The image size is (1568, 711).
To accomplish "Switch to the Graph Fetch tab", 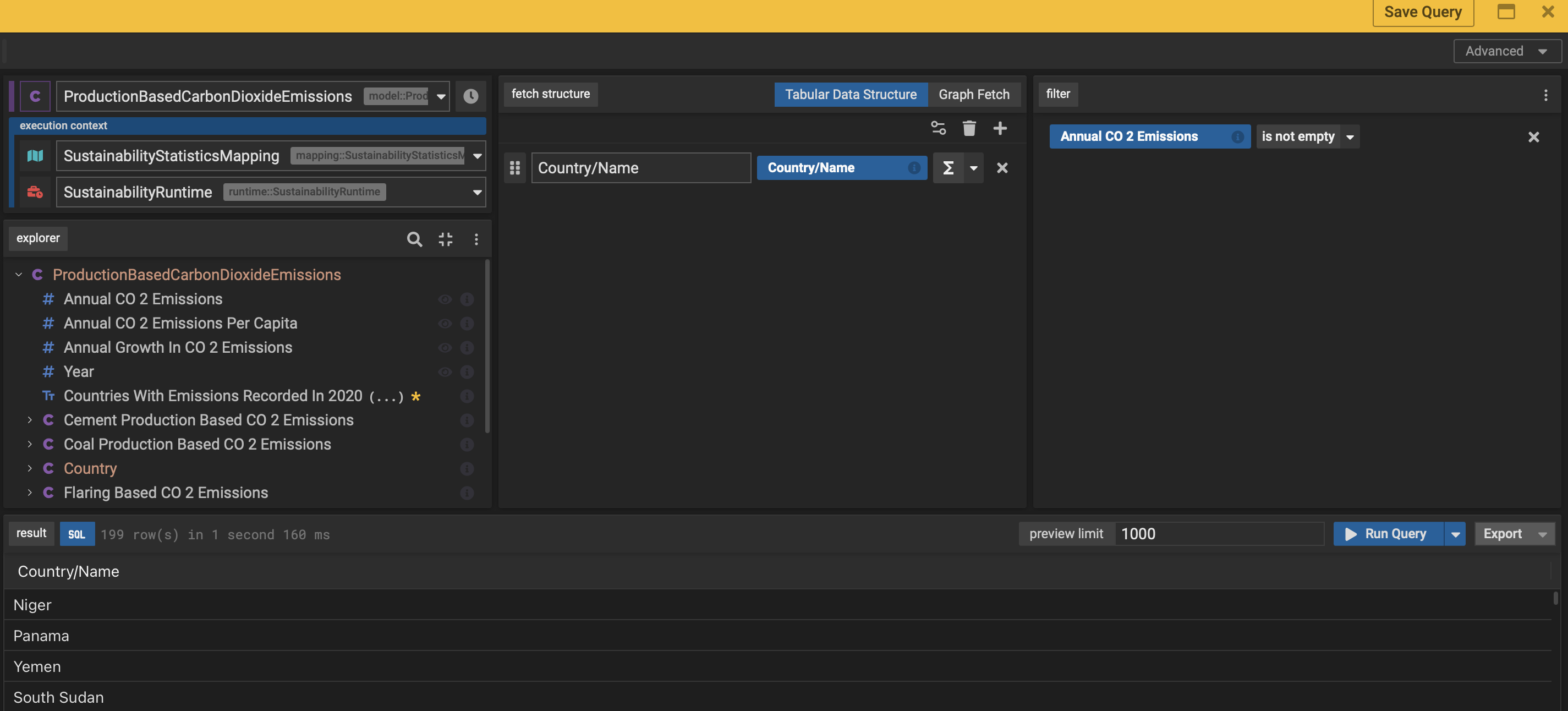I will pos(973,94).
